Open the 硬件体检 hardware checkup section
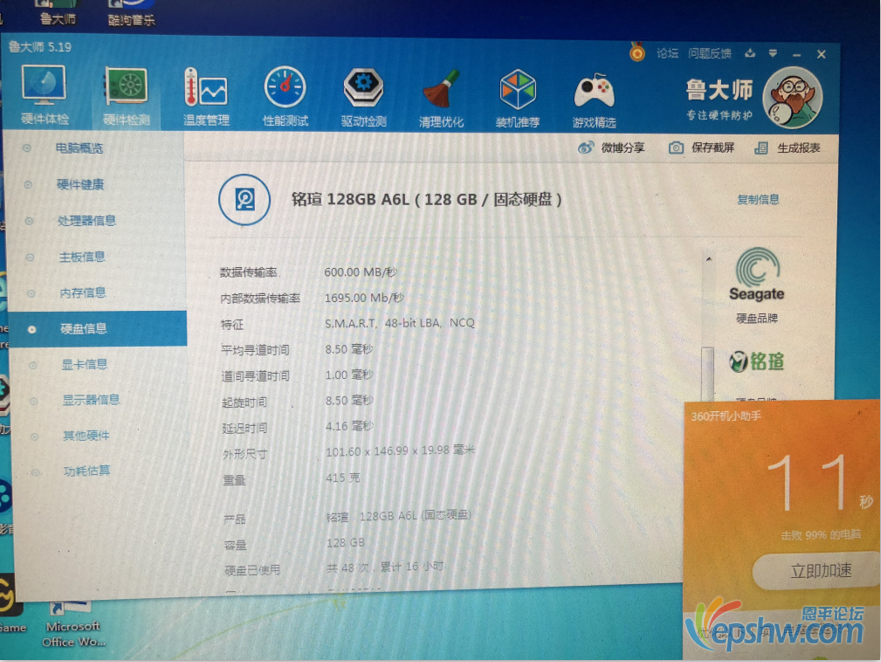This screenshot has width=881, height=662. (44, 94)
